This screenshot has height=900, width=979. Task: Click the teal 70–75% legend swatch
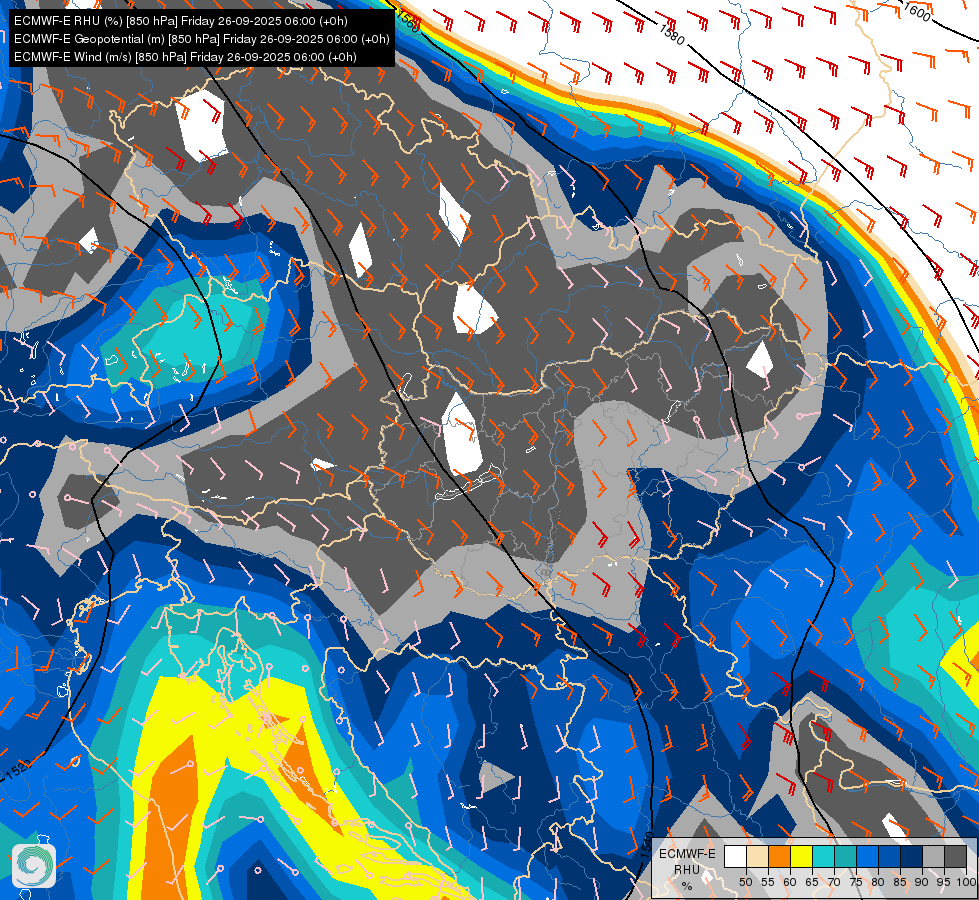[845, 856]
